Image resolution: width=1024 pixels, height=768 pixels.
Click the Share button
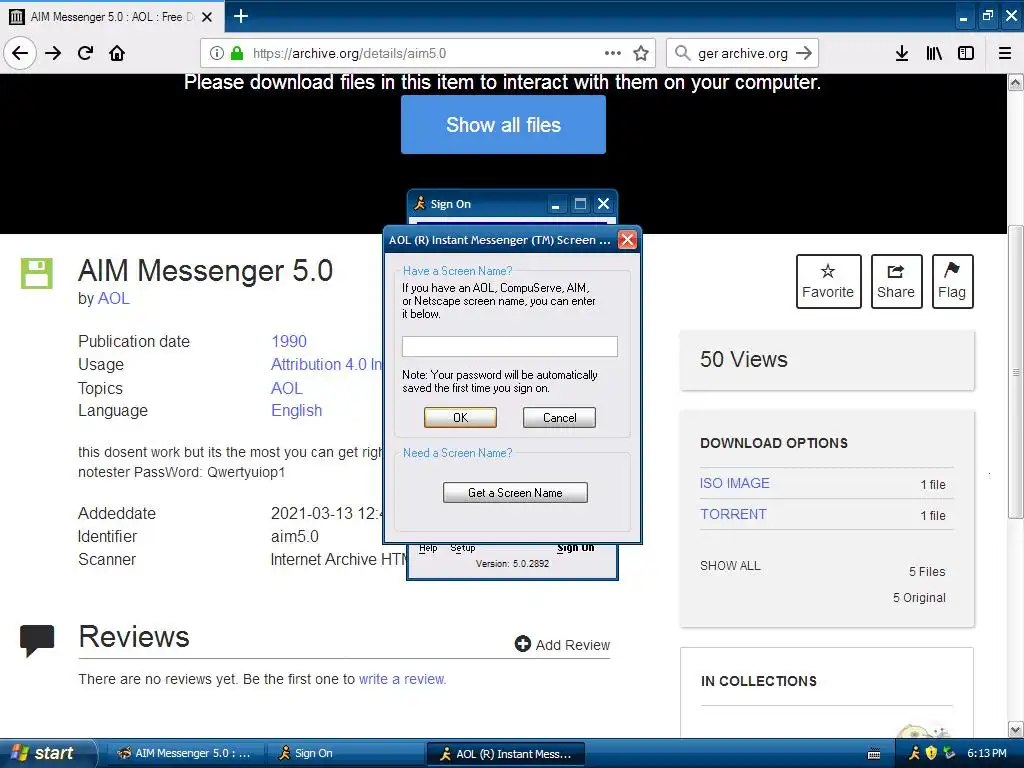896,281
